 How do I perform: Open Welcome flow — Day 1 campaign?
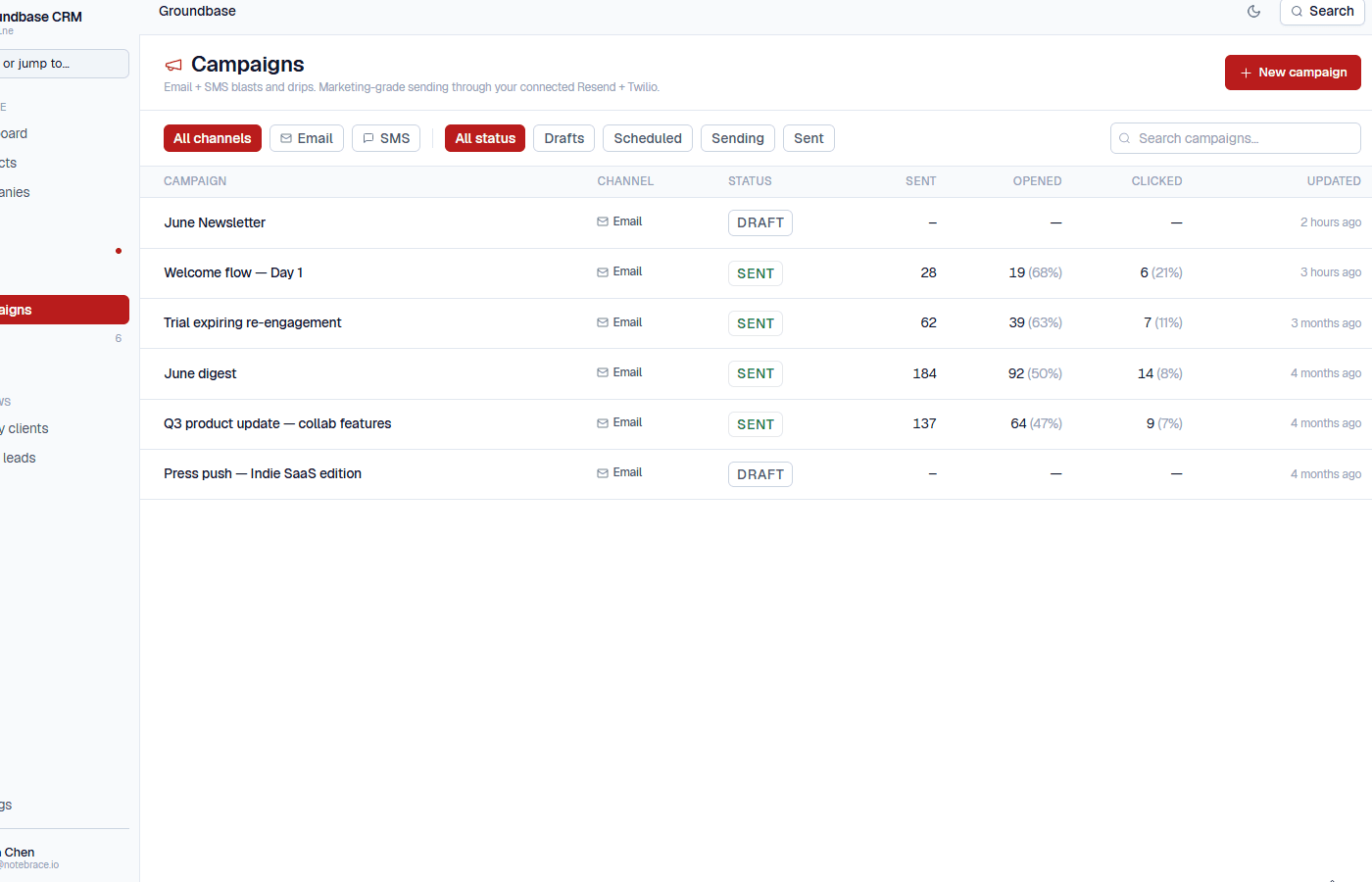[233, 272]
